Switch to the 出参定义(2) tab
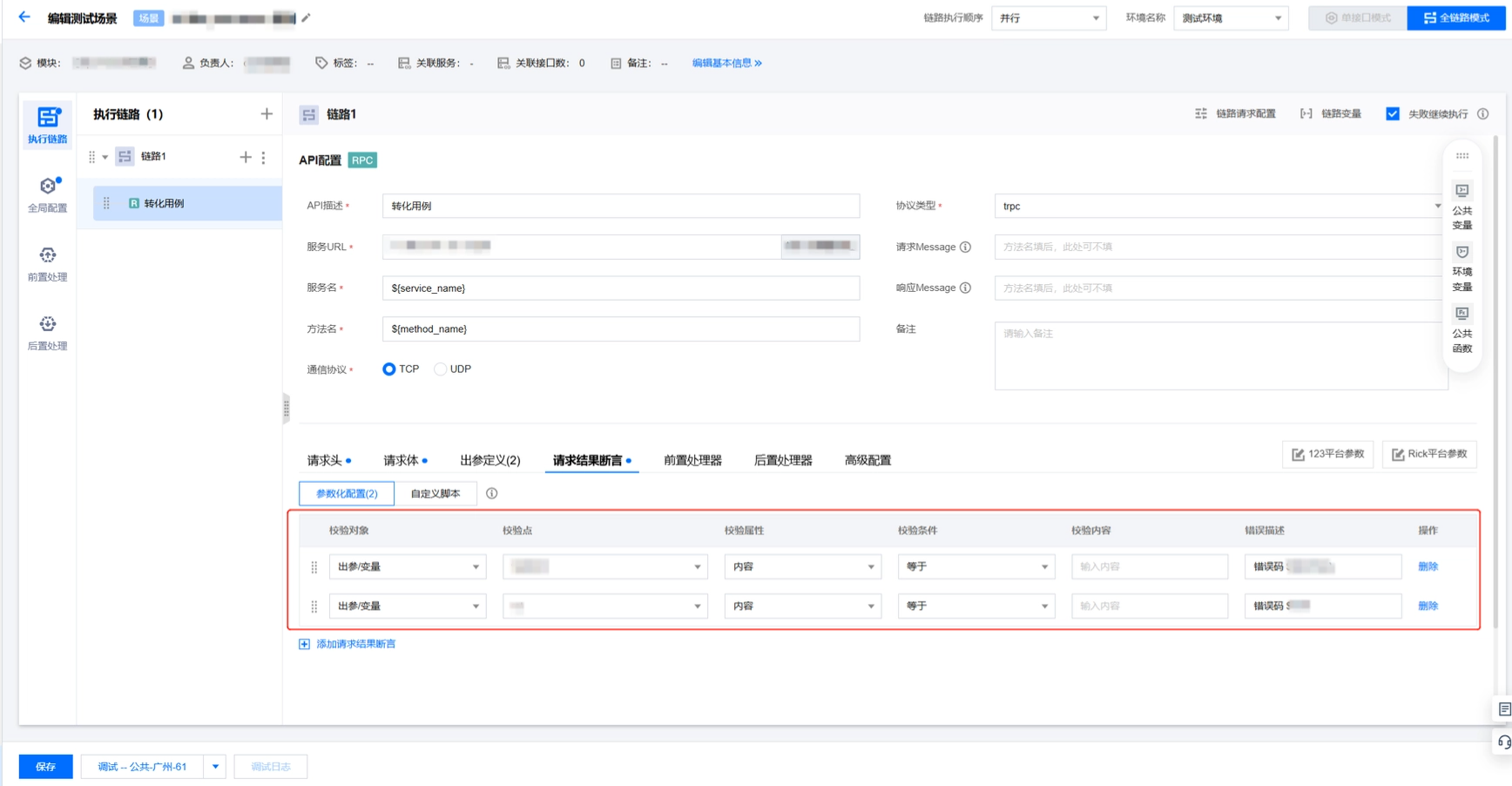This screenshot has height=786, width=1512. (x=490, y=460)
